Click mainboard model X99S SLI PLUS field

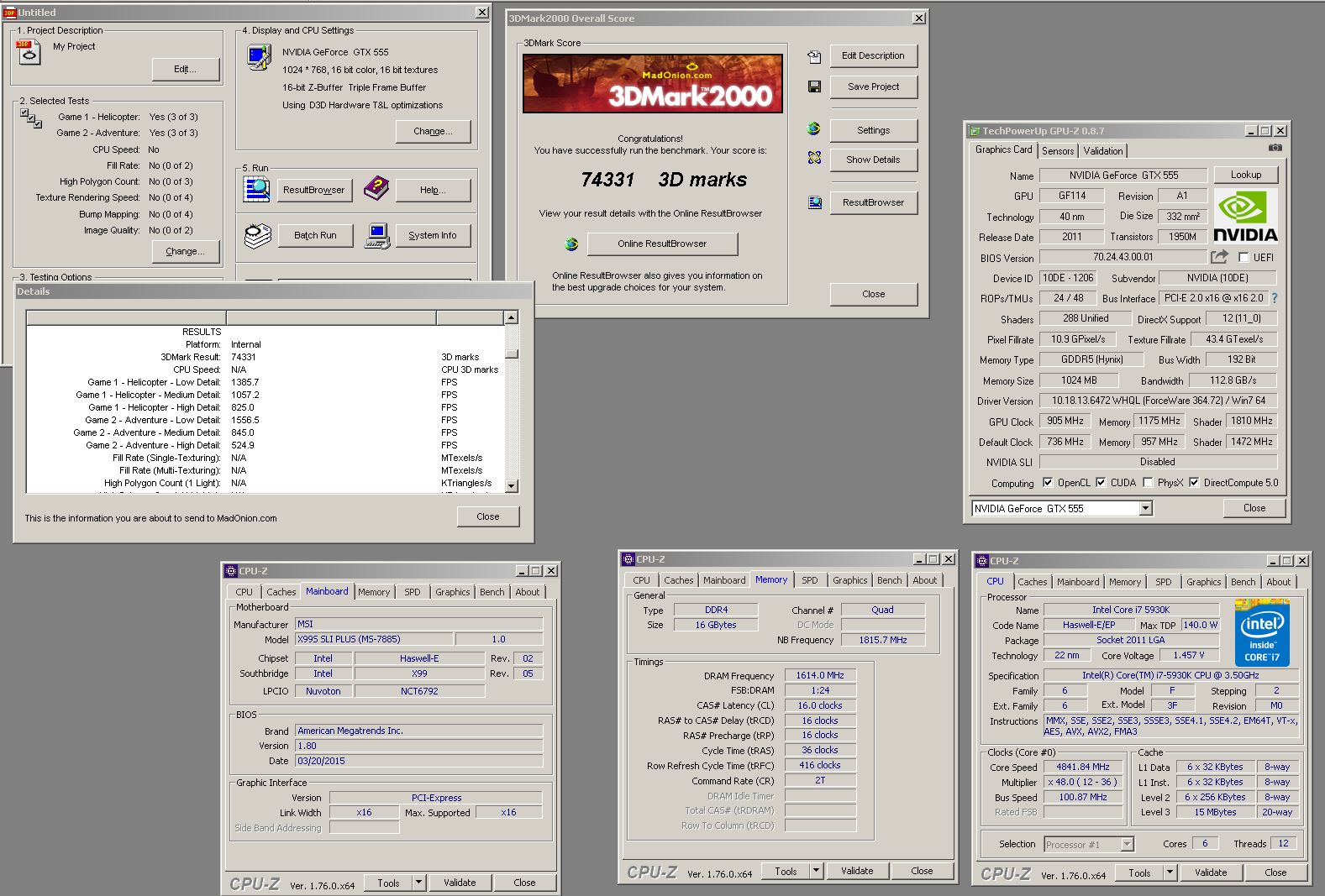coord(374,639)
